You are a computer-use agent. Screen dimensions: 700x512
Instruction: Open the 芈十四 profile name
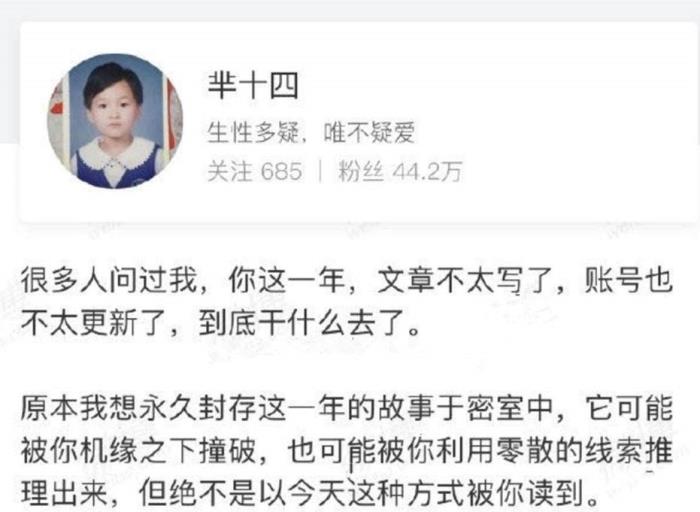(253, 85)
